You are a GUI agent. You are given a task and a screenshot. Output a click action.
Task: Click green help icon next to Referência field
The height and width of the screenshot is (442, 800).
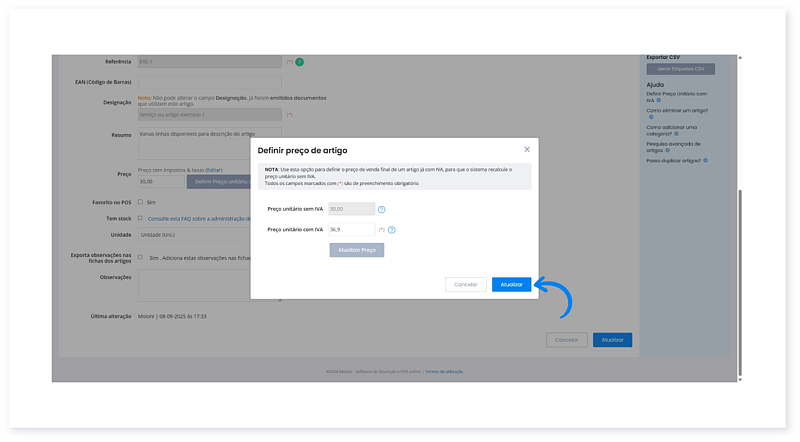pos(299,62)
